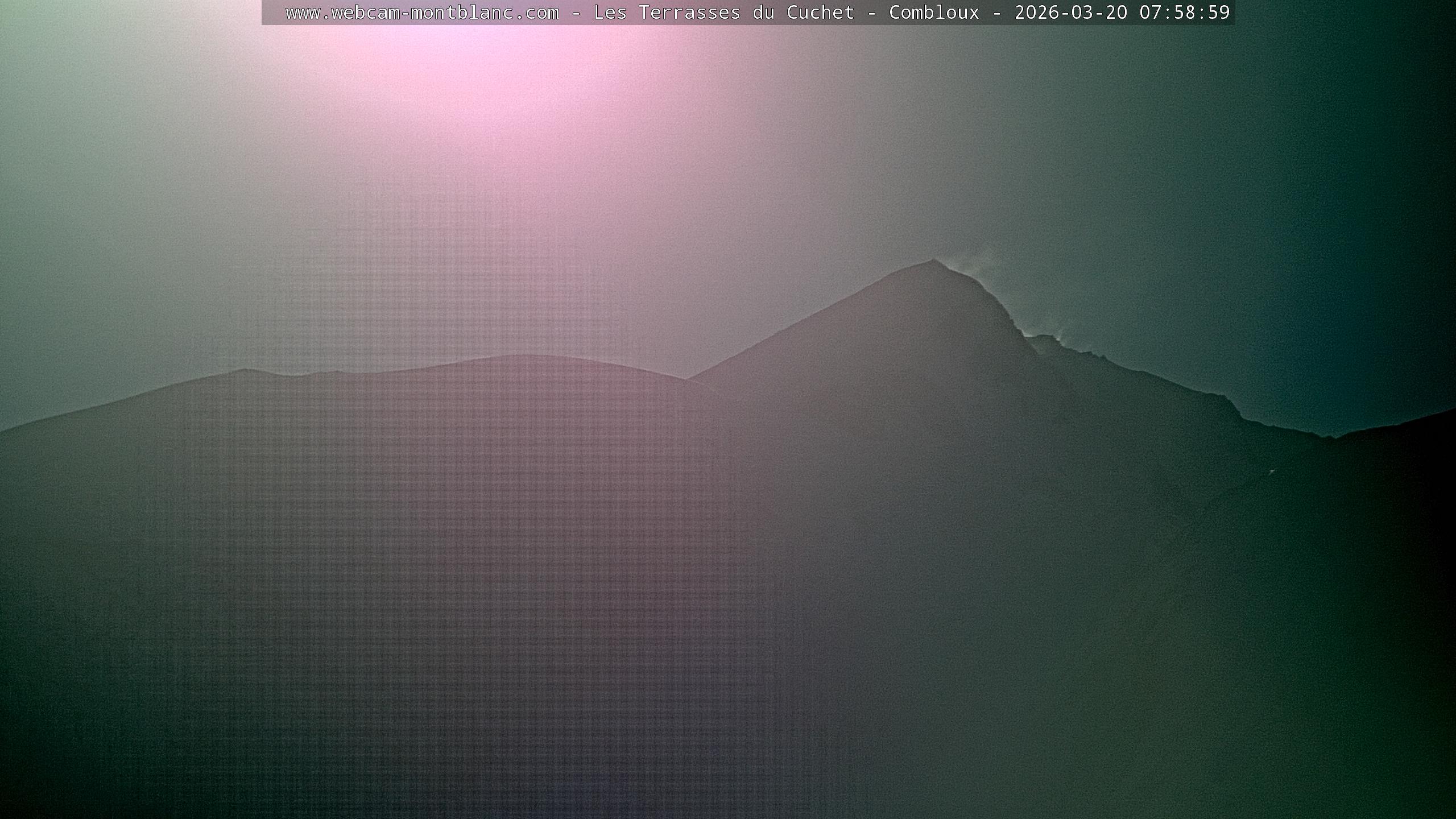Click the grey caption bar's left edge
1456x819 pixels.
265,13
